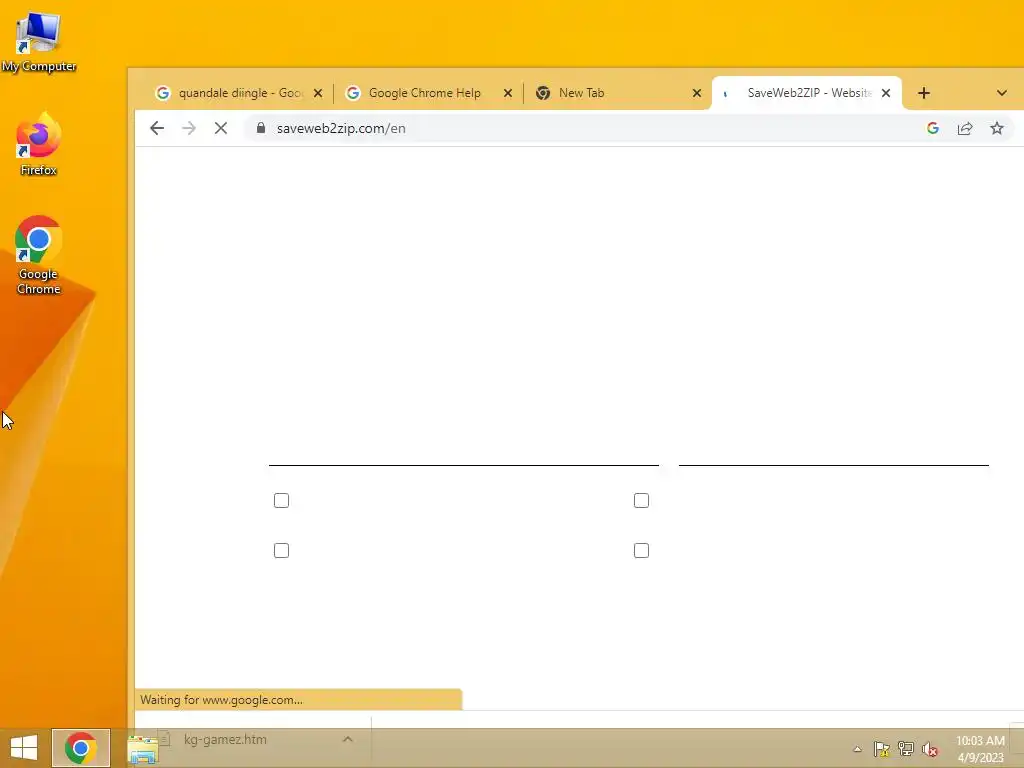1024x768 pixels.
Task: Click Chrome in the taskbar
Action: click(x=81, y=748)
